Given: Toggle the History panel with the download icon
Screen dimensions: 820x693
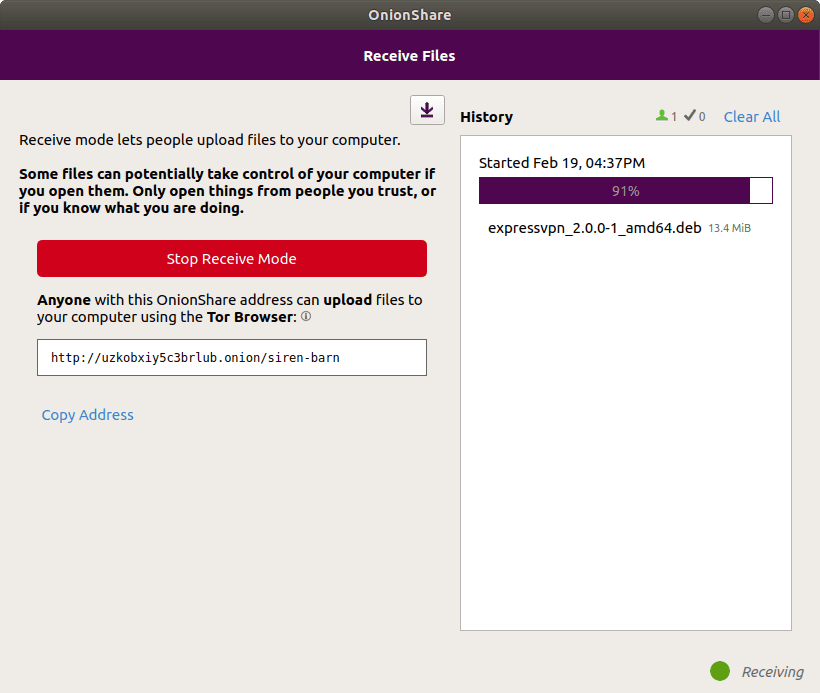Looking at the screenshot, I should [x=427, y=110].
